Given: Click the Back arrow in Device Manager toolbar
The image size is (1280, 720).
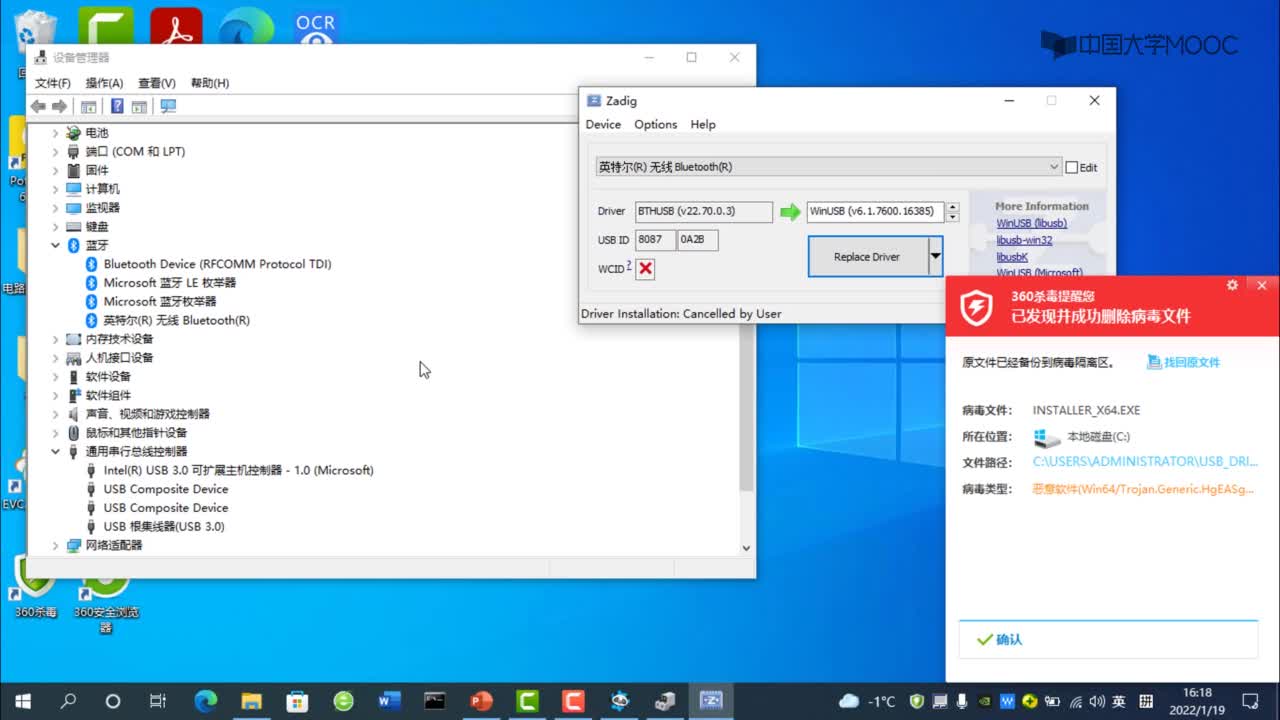Looking at the screenshot, I should pos(38,106).
